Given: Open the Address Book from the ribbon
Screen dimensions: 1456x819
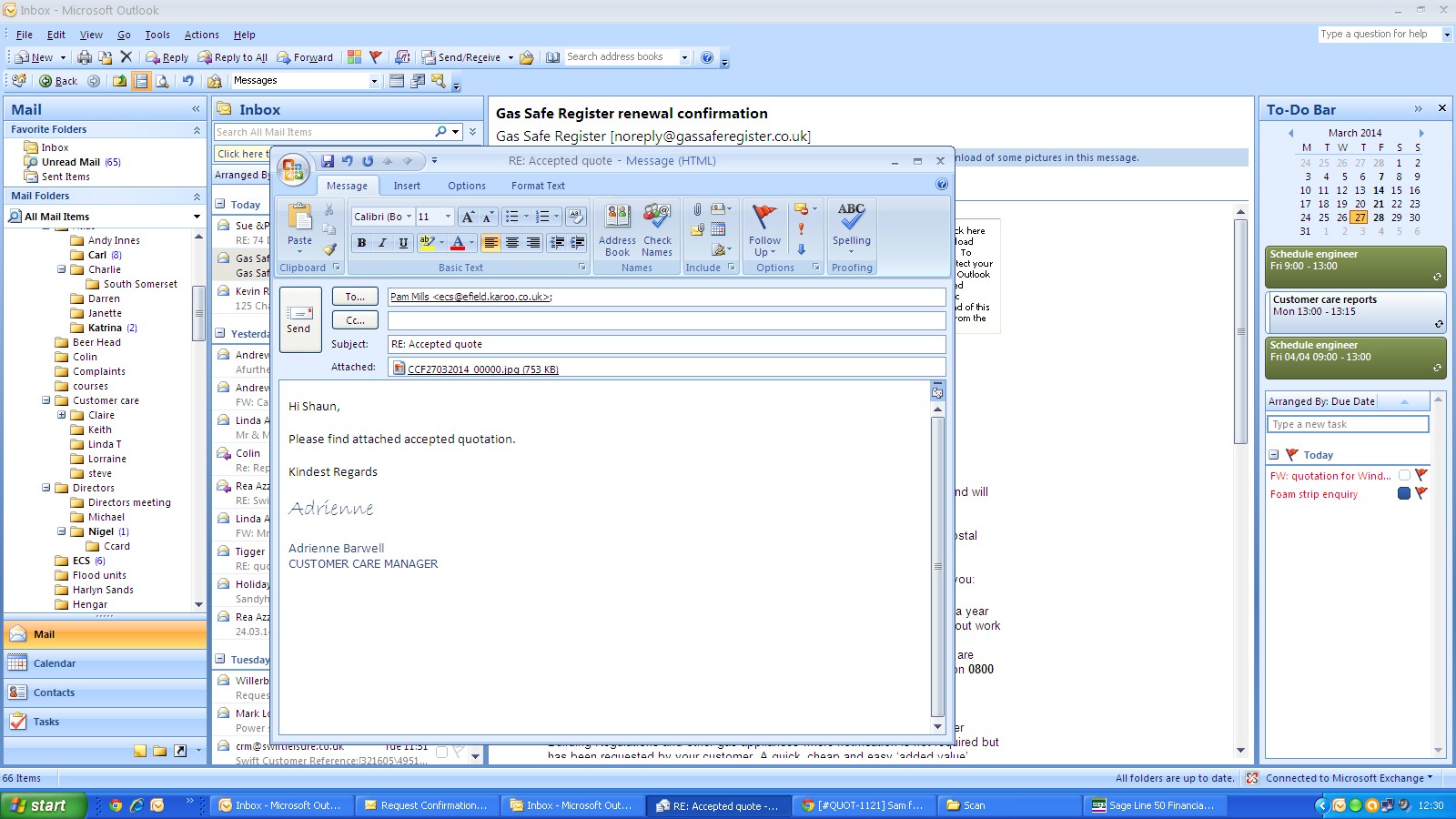Looking at the screenshot, I should [x=618, y=231].
